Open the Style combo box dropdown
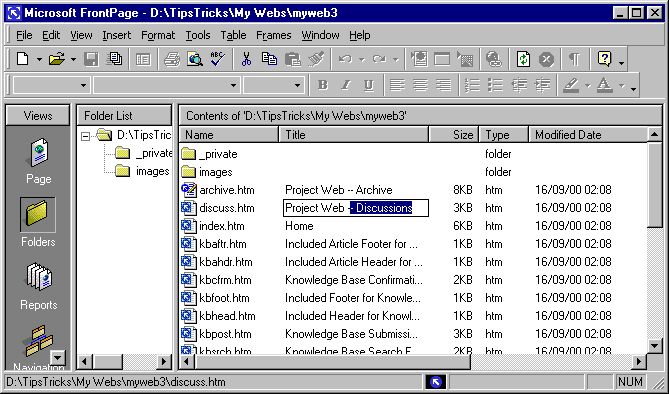Screen dimensions: 669x394 83,85
